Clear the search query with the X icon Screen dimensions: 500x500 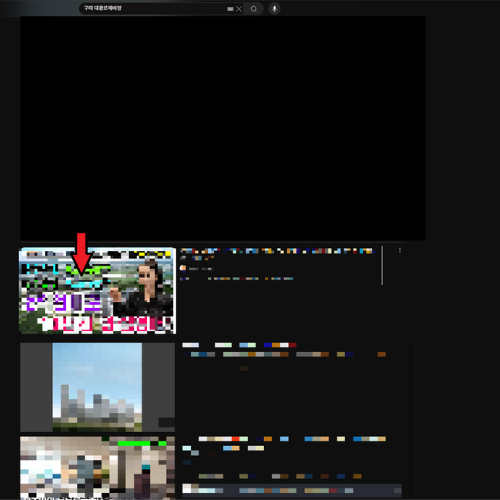239,9
